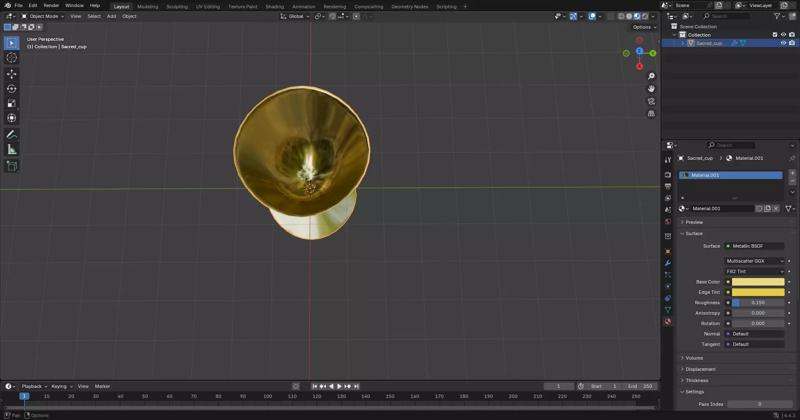Collapse the Surface panel
Screen dimensions: 800x420
[693, 234]
